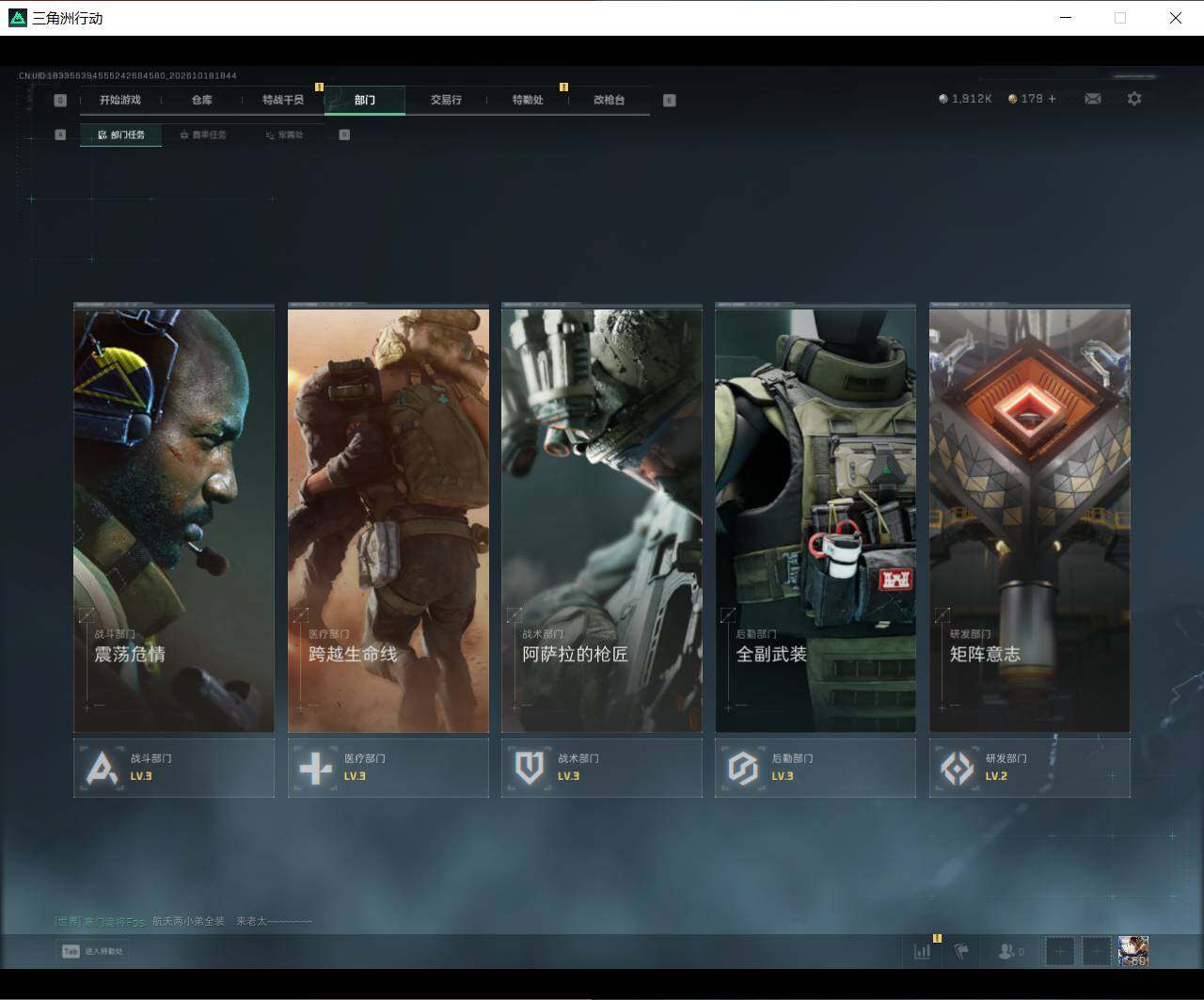Open the stats bar-chart icon

922,951
